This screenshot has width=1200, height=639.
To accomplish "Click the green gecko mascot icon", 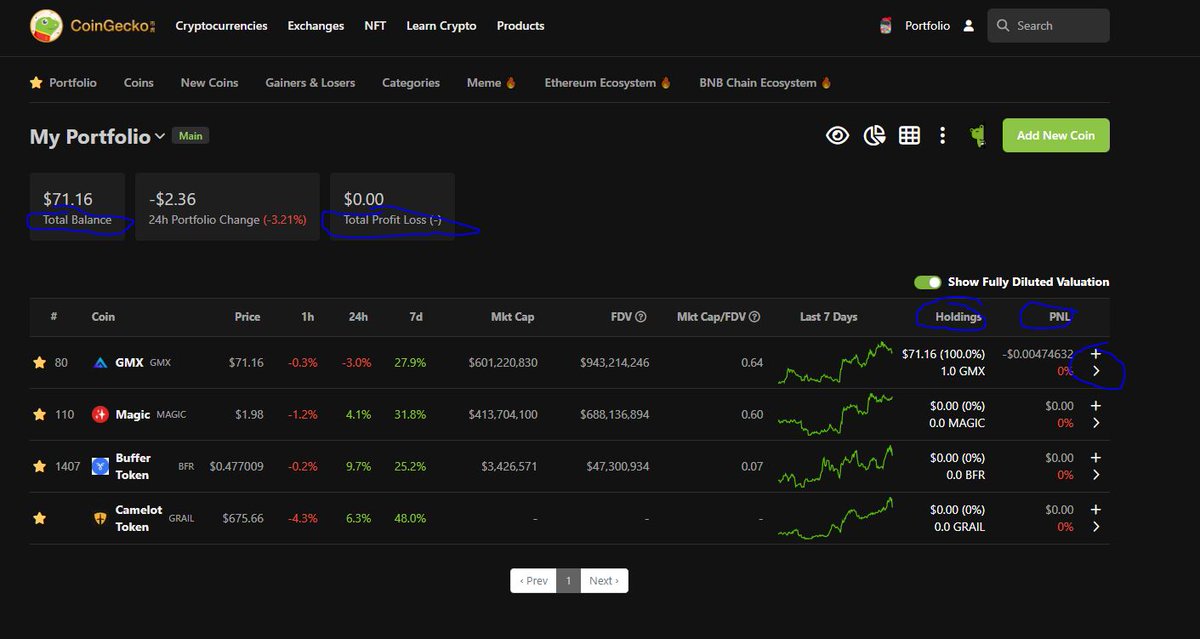I will [977, 136].
